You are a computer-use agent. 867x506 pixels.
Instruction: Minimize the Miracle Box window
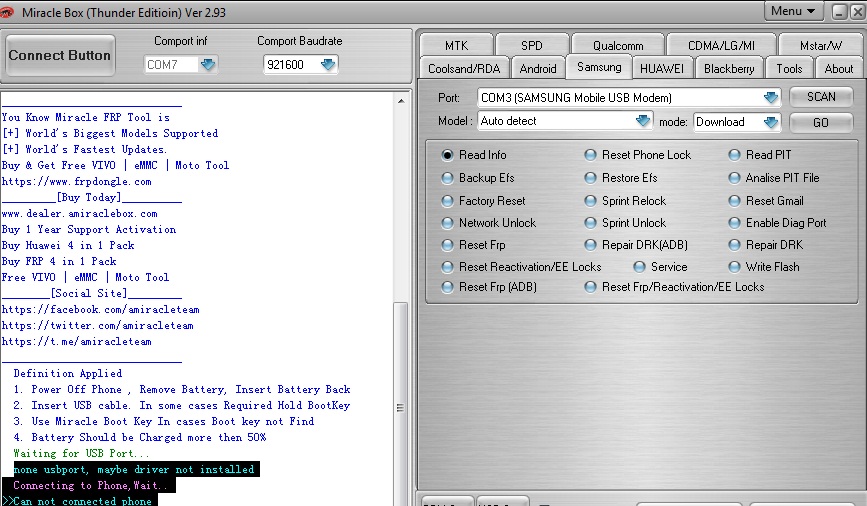point(840,12)
